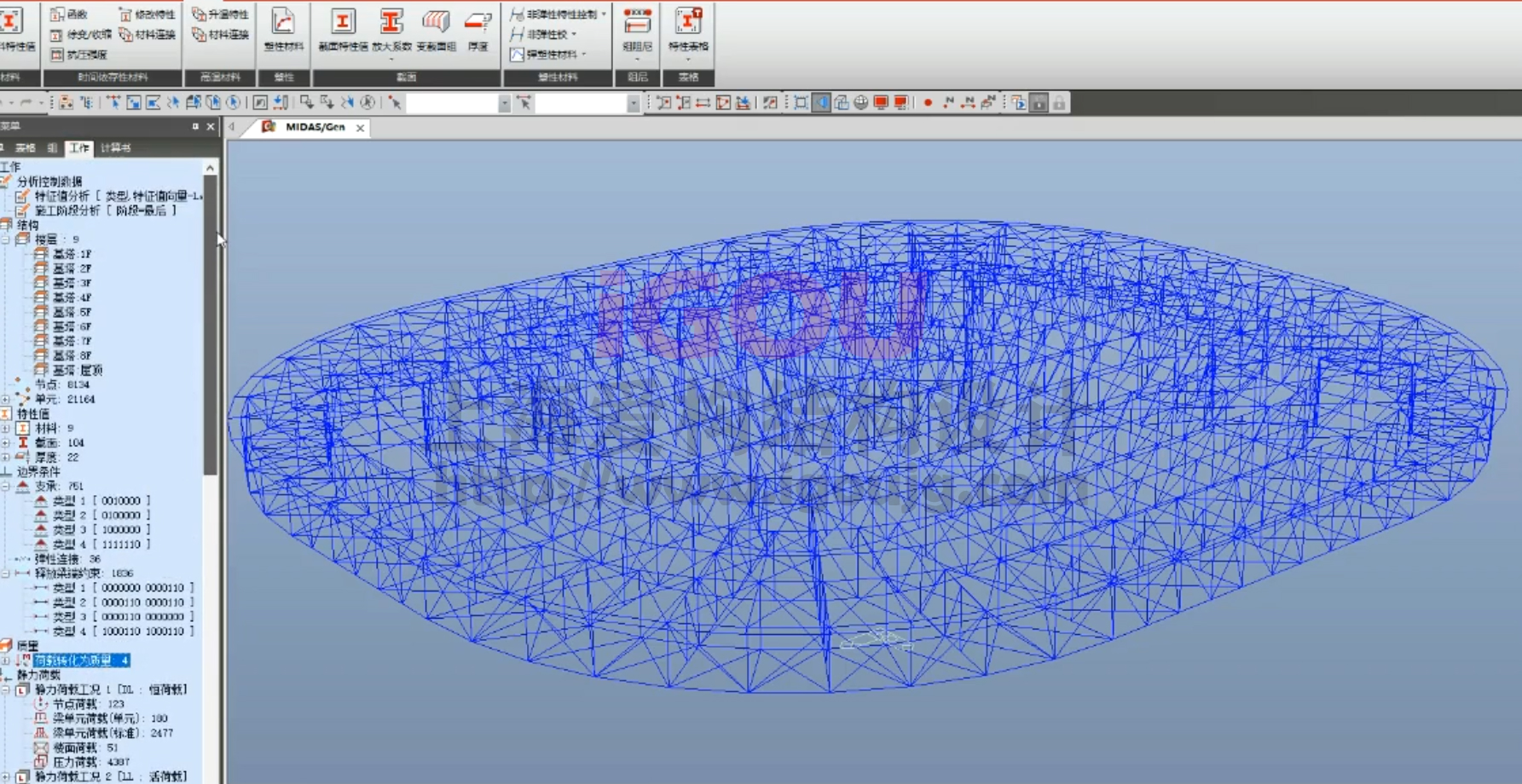The height and width of the screenshot is (784, 1522).
Task: Click the 修改特性 modify properties button
Action: [148, 14]
